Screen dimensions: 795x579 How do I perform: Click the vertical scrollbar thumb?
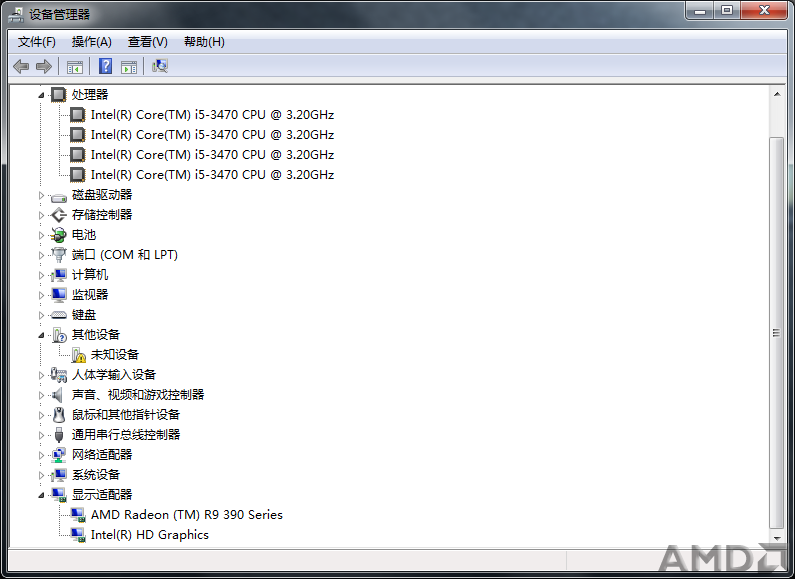(777, 333)
